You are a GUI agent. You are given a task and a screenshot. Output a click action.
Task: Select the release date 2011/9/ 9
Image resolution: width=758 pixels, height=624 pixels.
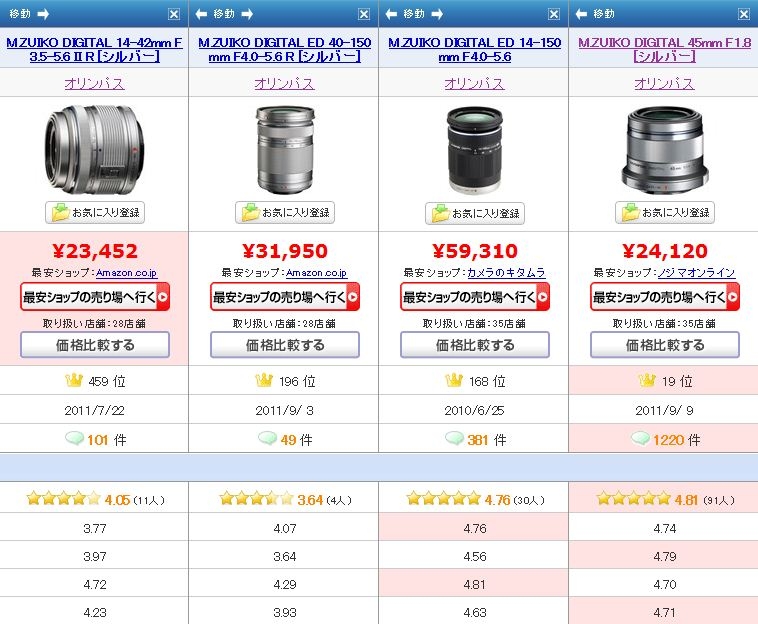pos(664,410)
